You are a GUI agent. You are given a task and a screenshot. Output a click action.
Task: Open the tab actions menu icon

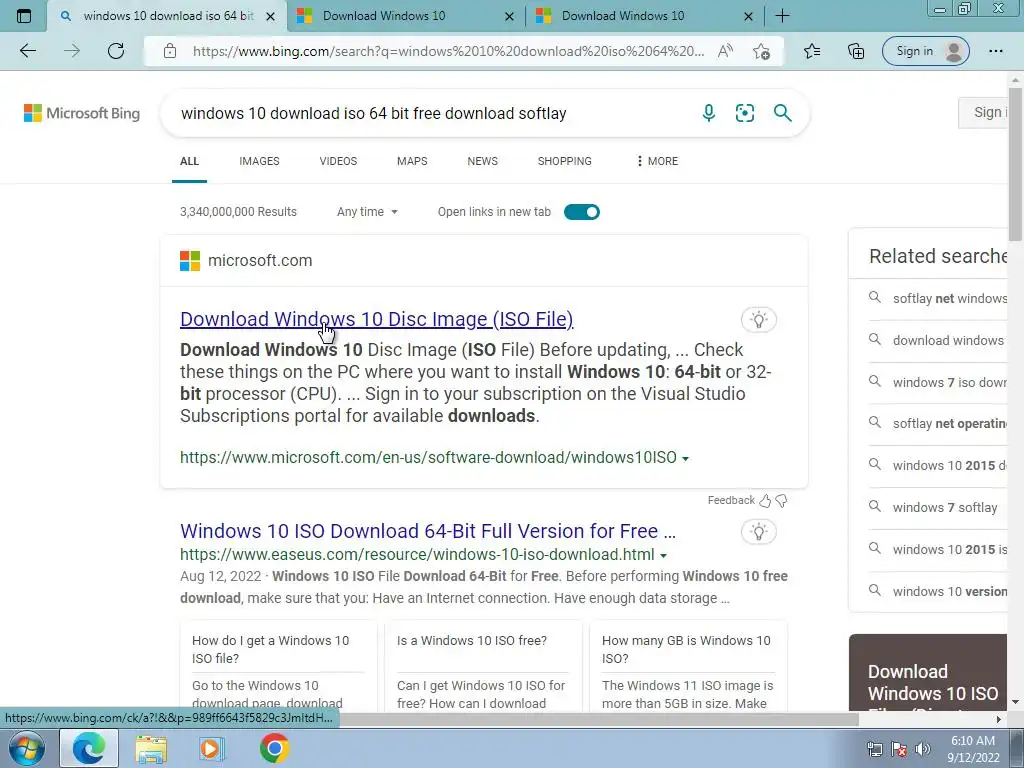(x=24, y=16)
